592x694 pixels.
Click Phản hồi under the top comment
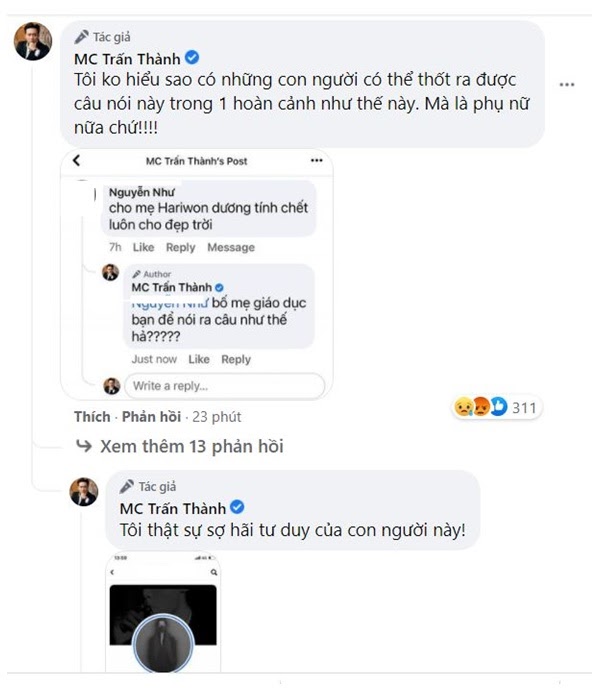(x=151, y=416)
